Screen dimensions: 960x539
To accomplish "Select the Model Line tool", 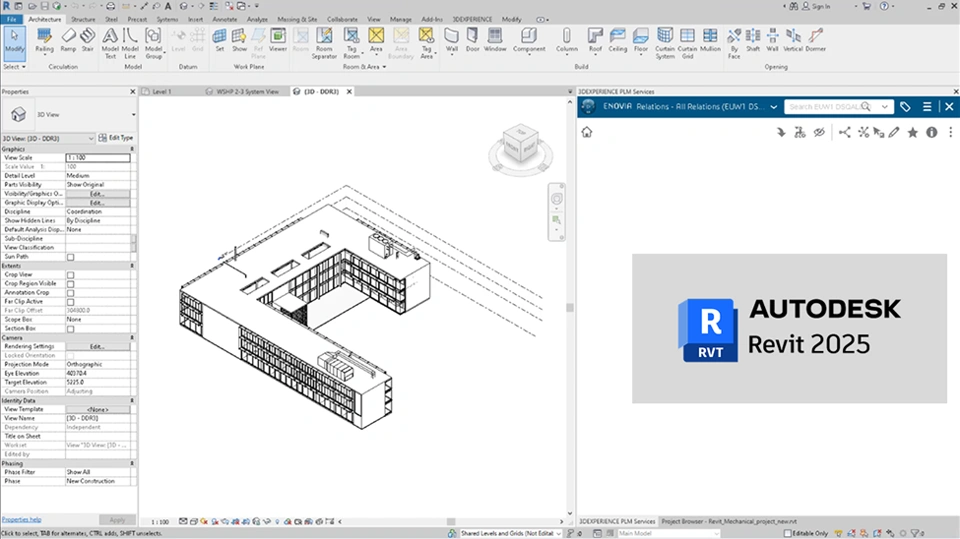I will [130, 43].
